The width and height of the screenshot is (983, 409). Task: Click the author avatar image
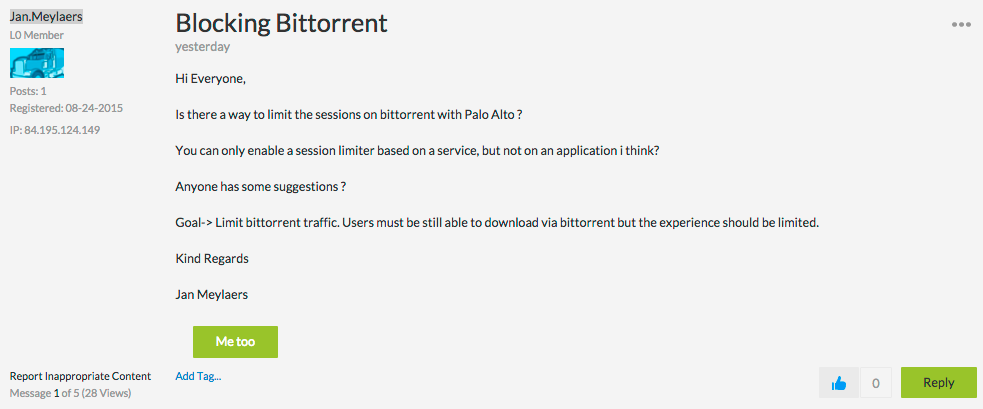(37, 63)
